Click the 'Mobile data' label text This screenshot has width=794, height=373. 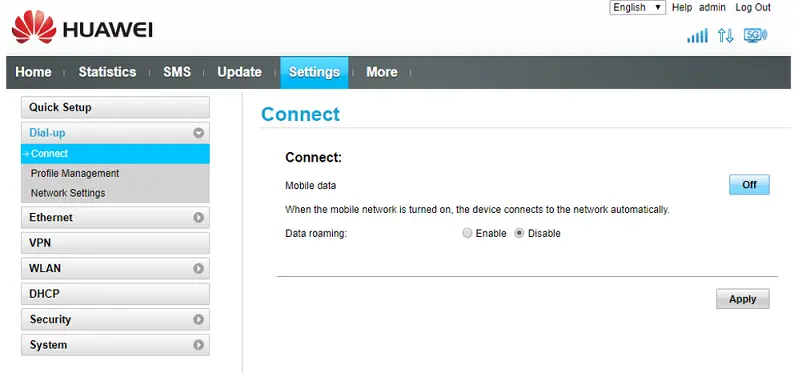[x=310, y=186]
